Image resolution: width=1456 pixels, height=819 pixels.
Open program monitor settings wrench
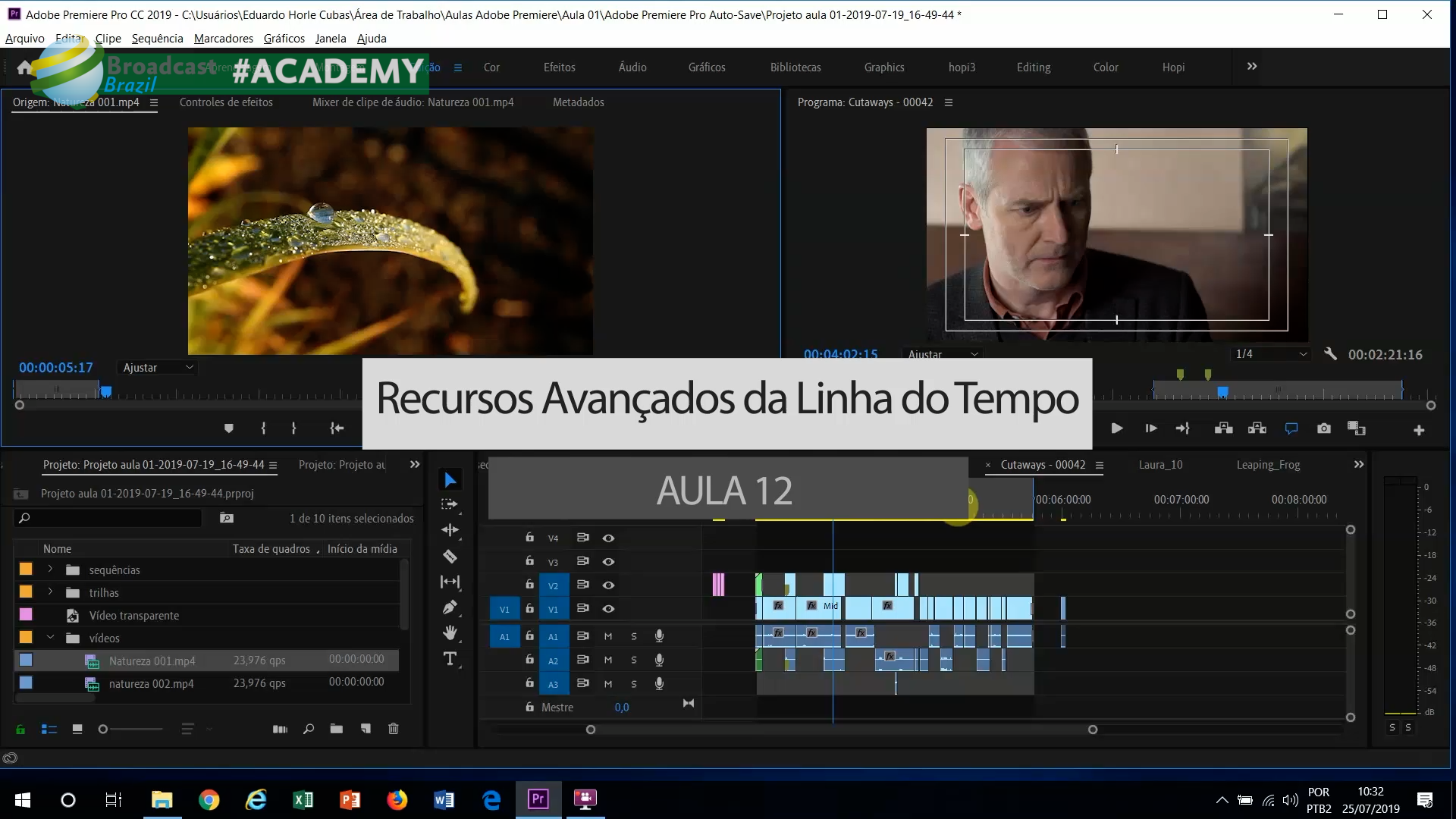click(1330, 354)
